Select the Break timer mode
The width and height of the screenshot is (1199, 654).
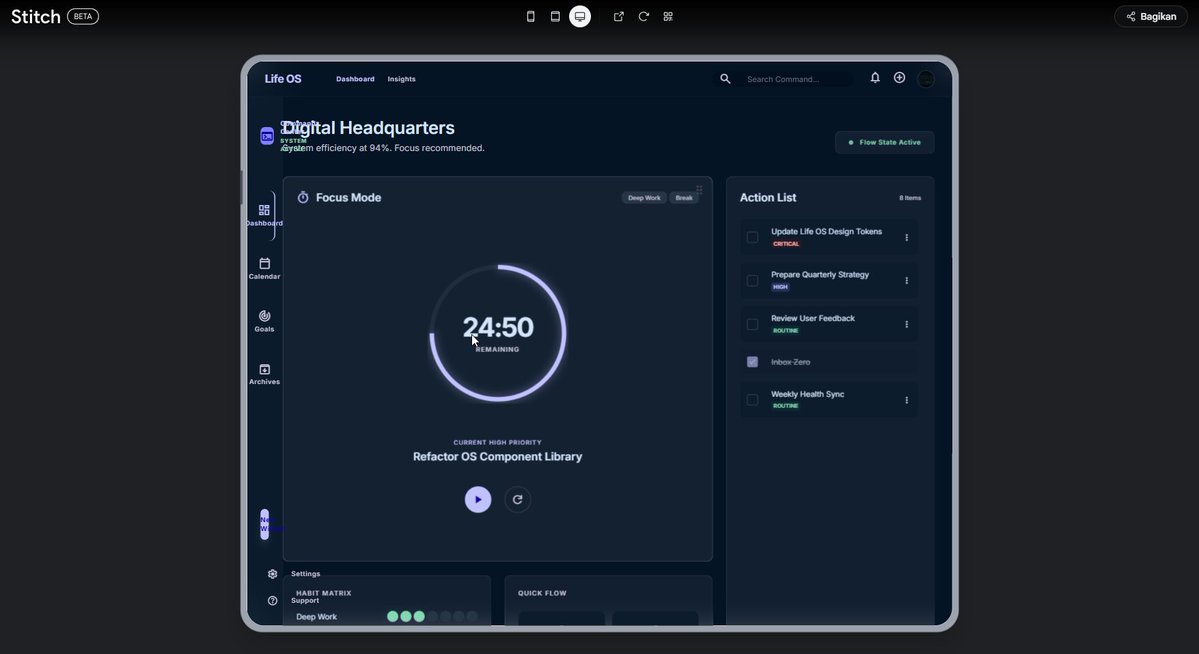[x=684, y=198]
